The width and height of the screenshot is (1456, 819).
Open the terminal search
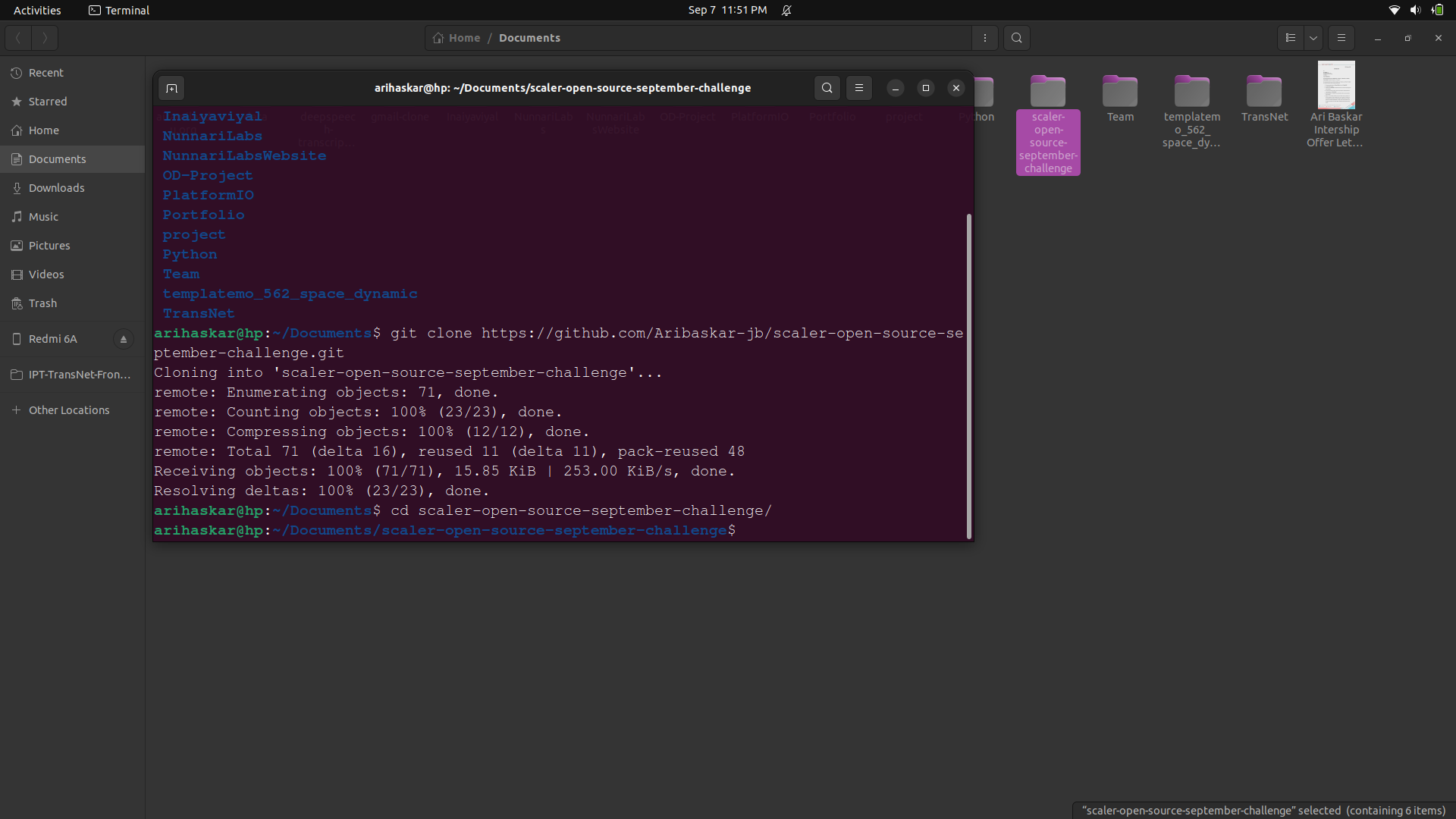[x=827, y=88]
